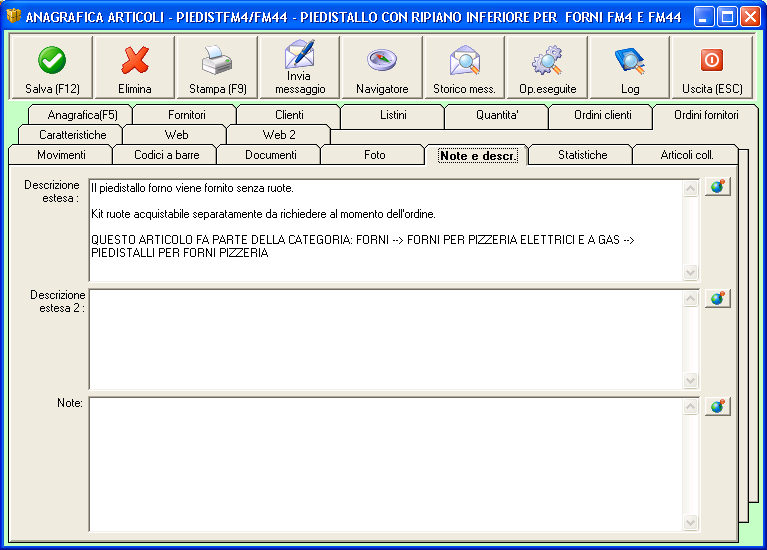Open the Navigatore compass button

(x=382, y=68)
